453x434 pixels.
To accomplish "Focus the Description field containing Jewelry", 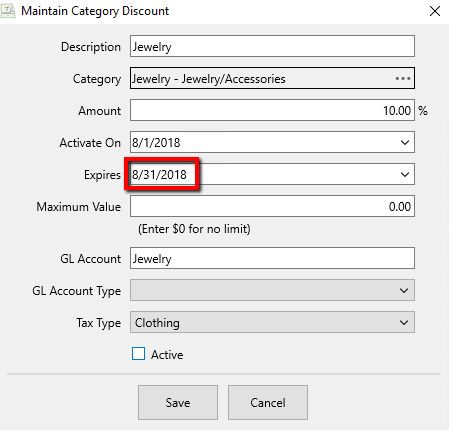I will [272, 46].
